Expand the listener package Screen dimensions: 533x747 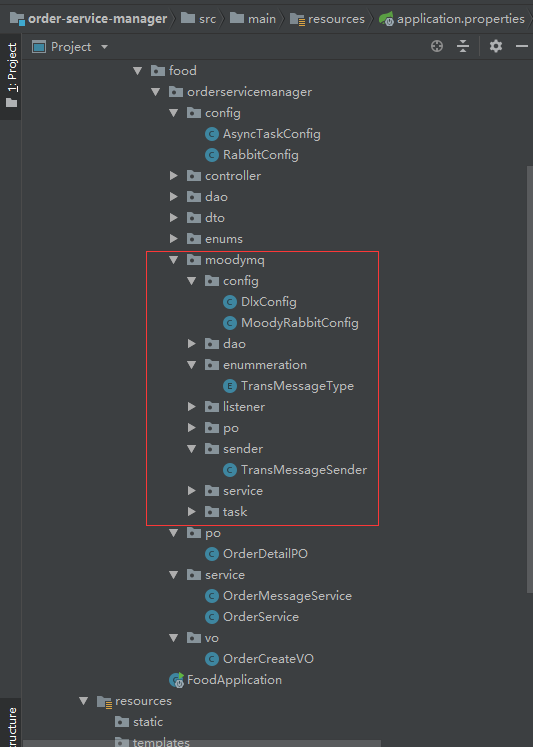click(191, 406)
